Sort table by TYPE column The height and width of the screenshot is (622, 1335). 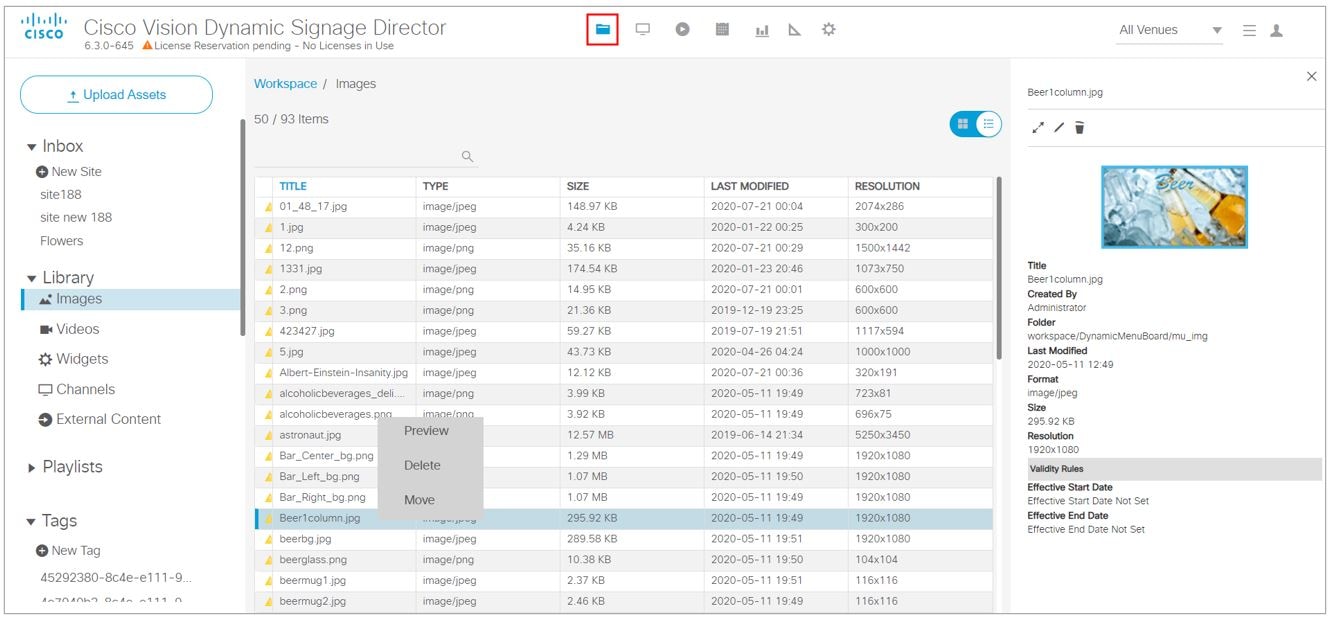click(435, 186)
